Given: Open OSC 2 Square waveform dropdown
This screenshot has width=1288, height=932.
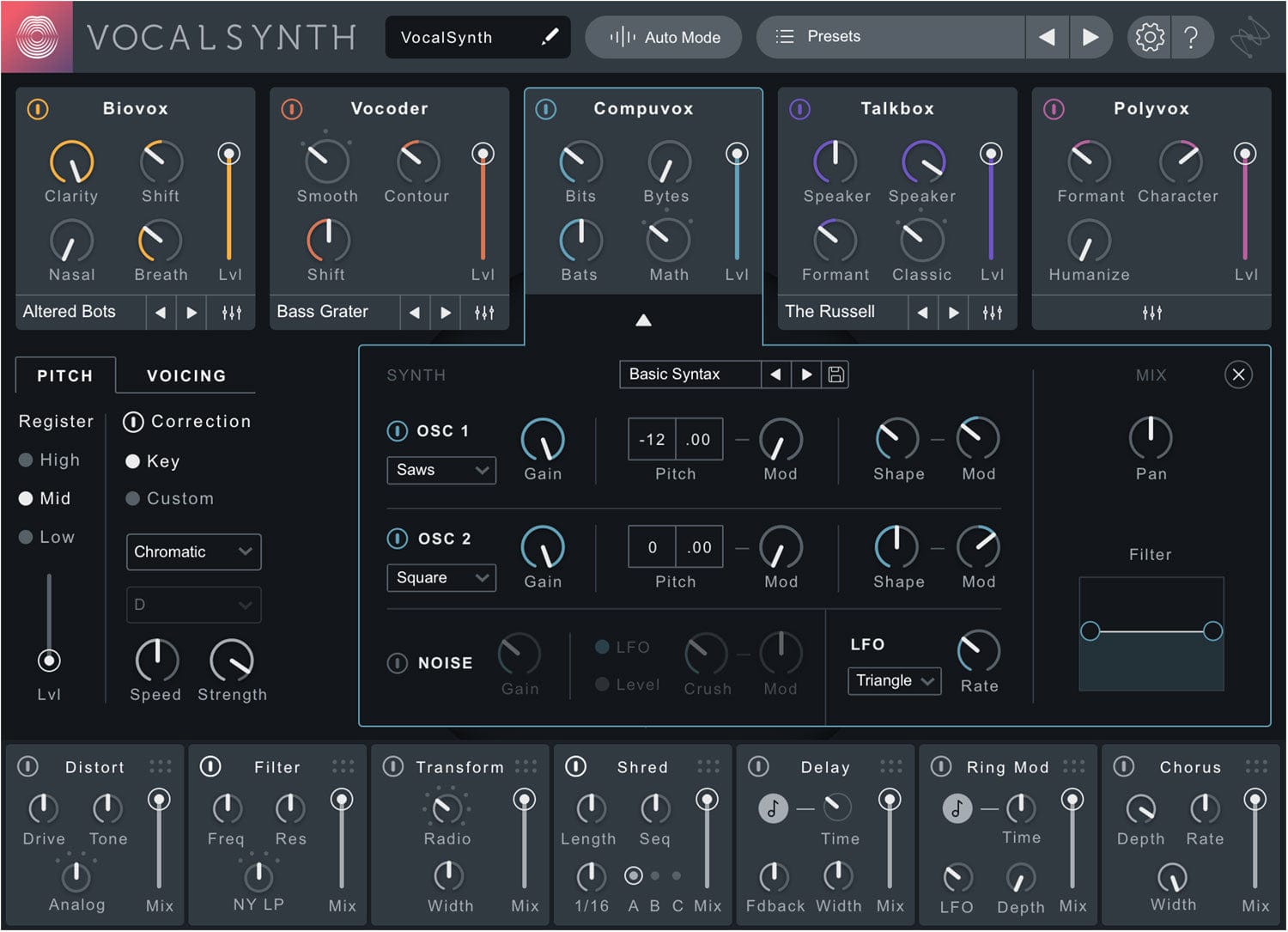Looking at the screenshot, I should tap(441, 578).
